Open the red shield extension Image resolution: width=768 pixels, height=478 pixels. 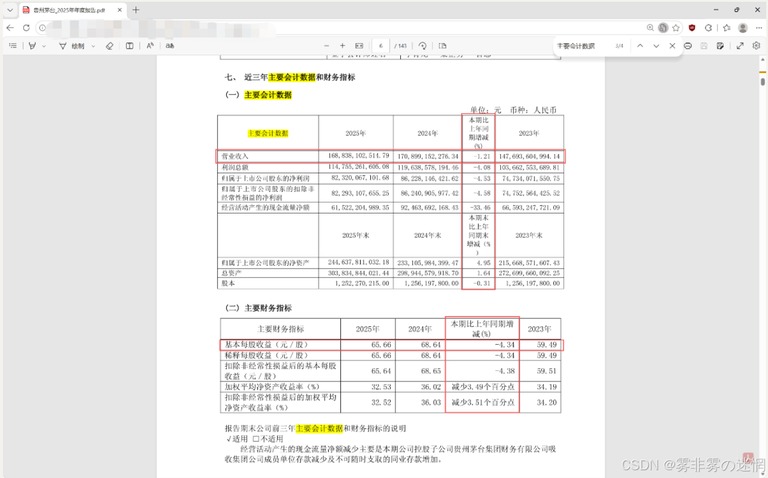(x=692, y=28)
